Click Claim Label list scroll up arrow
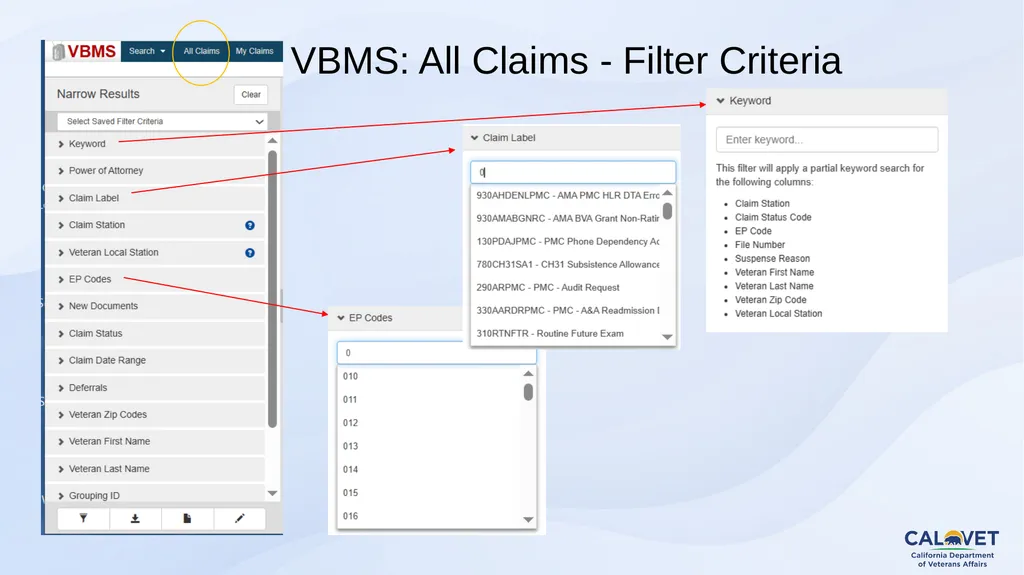This screenshot has height=575, width=1024. (667, 193)
